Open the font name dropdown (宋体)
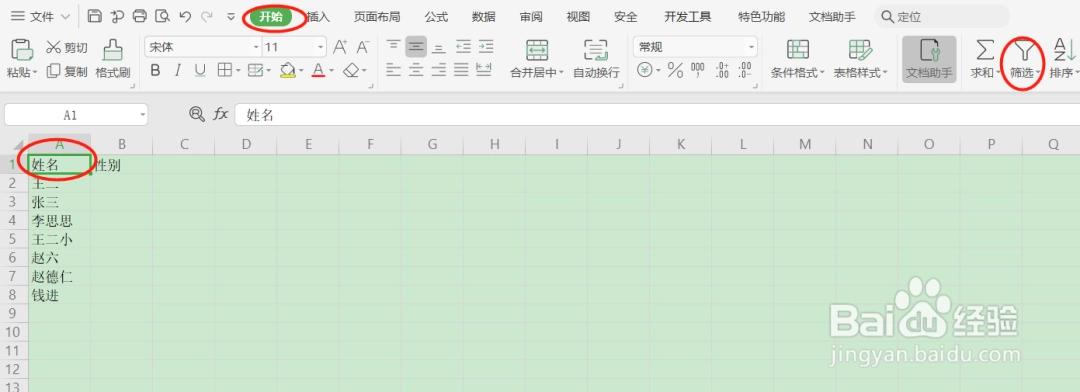The image size is (1080, 392). [x=256, y=47]
